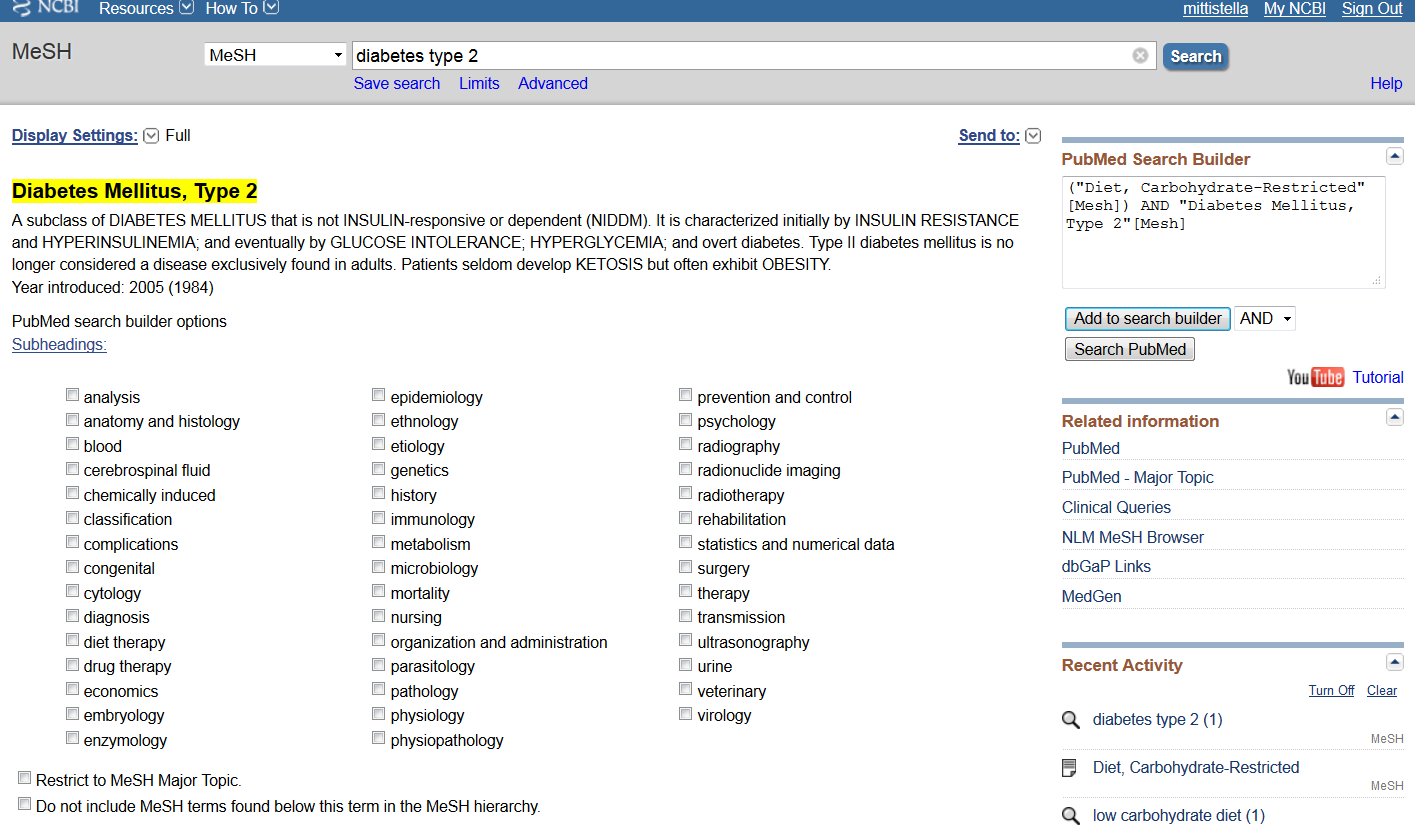Screen dimensions: 1415x826
Task: Open the Resources dropdown menu
Action: click(146, 8)
